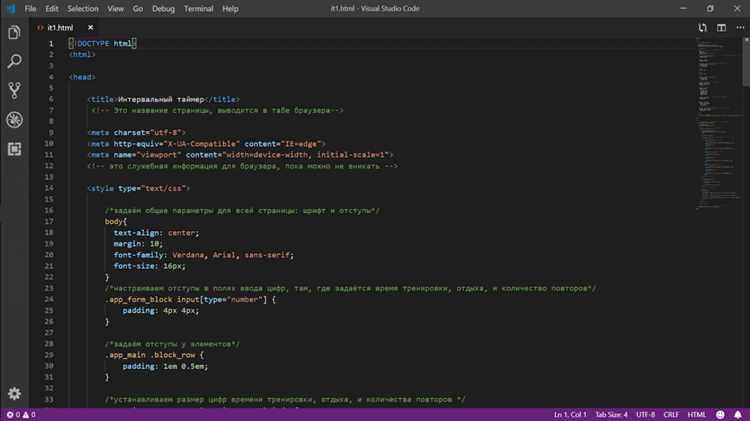The width and height of the screenshot is (750, 421).
Task: Click the VS Code logo icon
Action: click(x=11, y=9)
